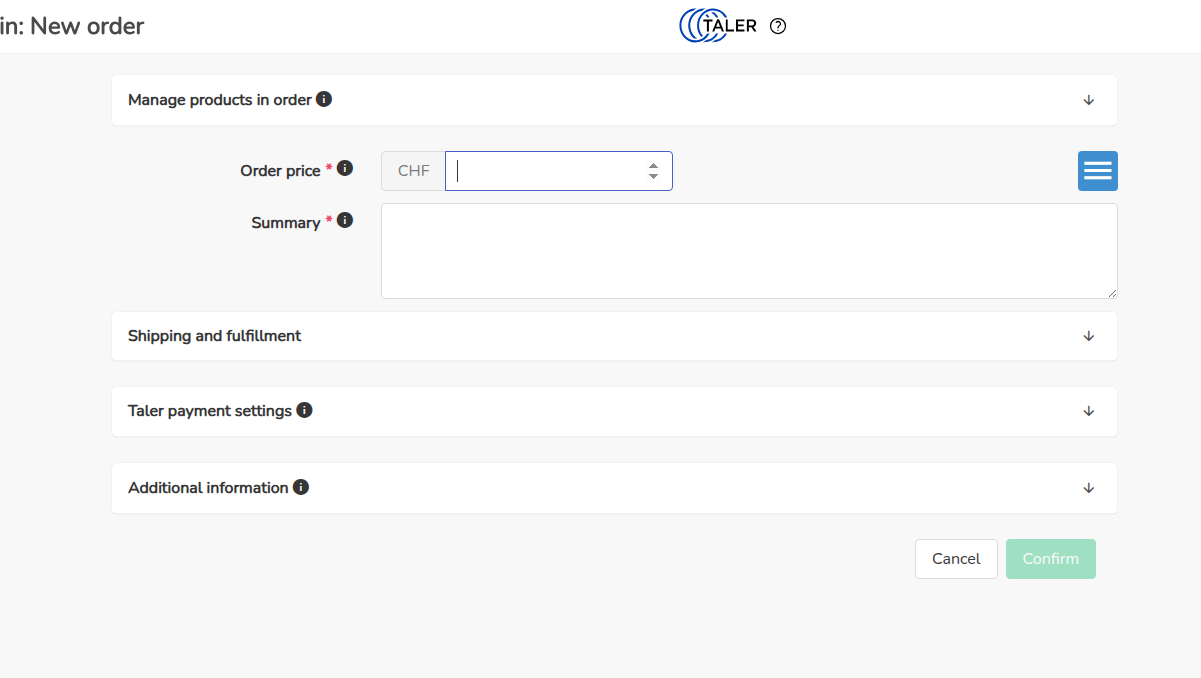Click the Taler logo in header
The width and height of the screenshot is (1201, 678).
point(718,26)
